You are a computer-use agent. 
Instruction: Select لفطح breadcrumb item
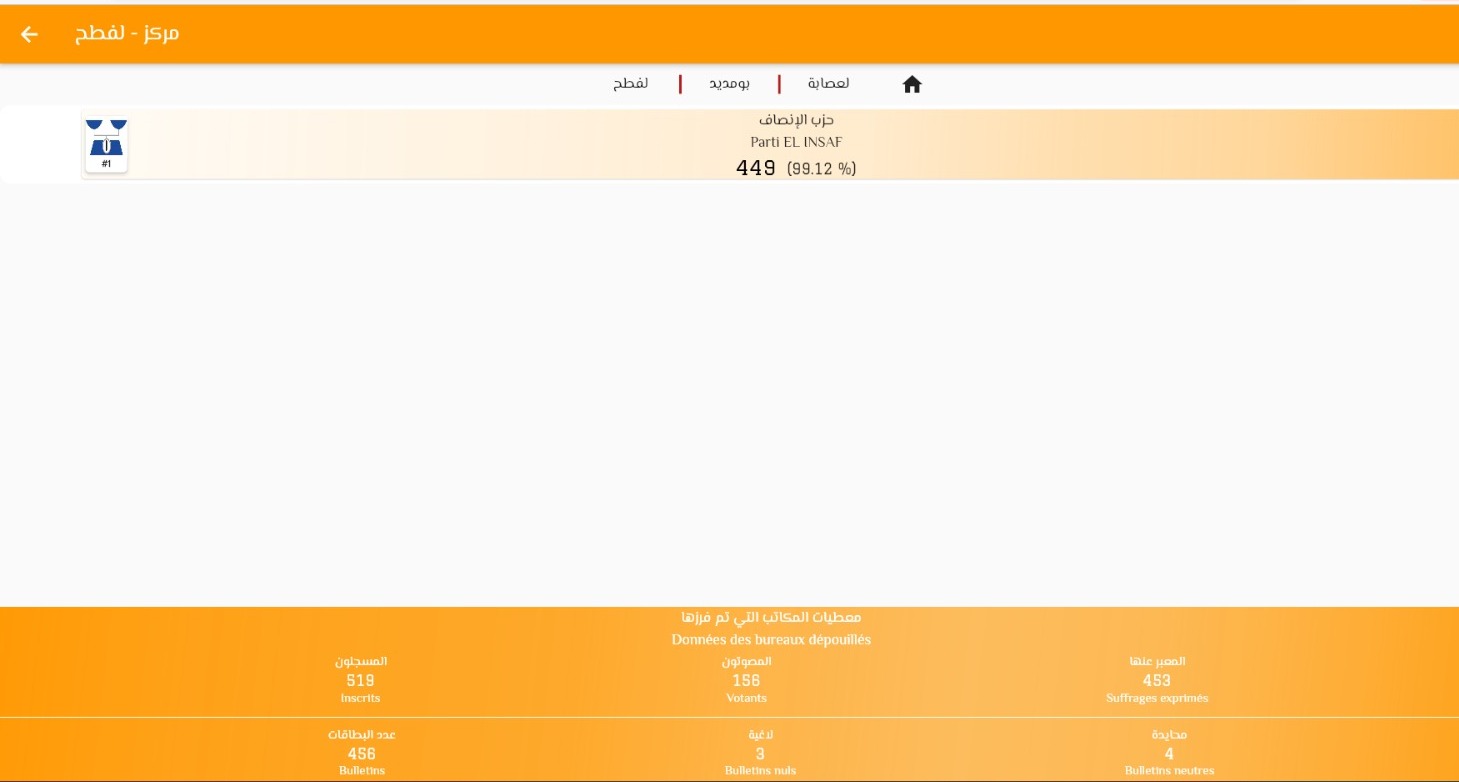[630, 84]
